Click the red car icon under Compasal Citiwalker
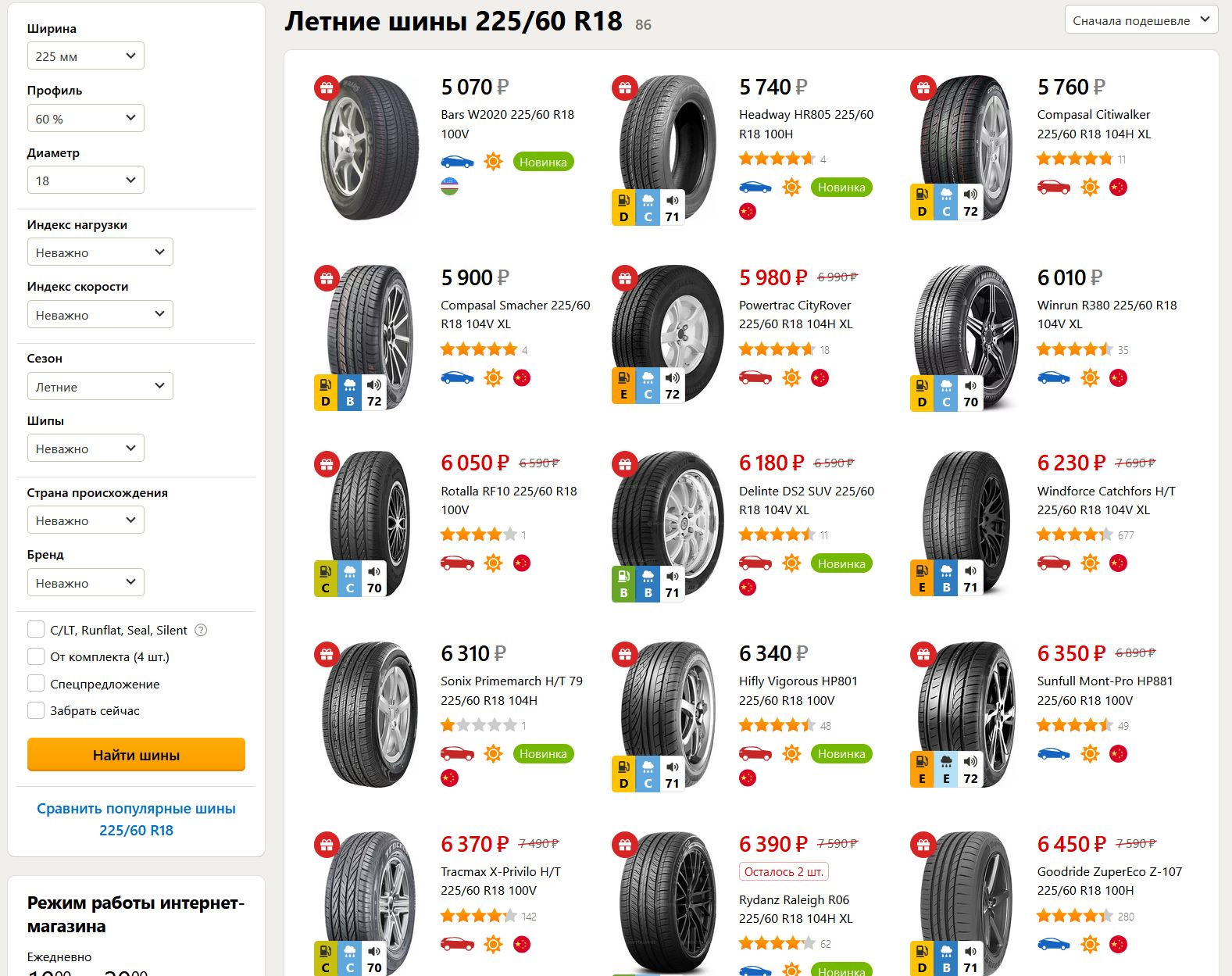This screenshot has height=976, width=1232. coord(1053,188)
